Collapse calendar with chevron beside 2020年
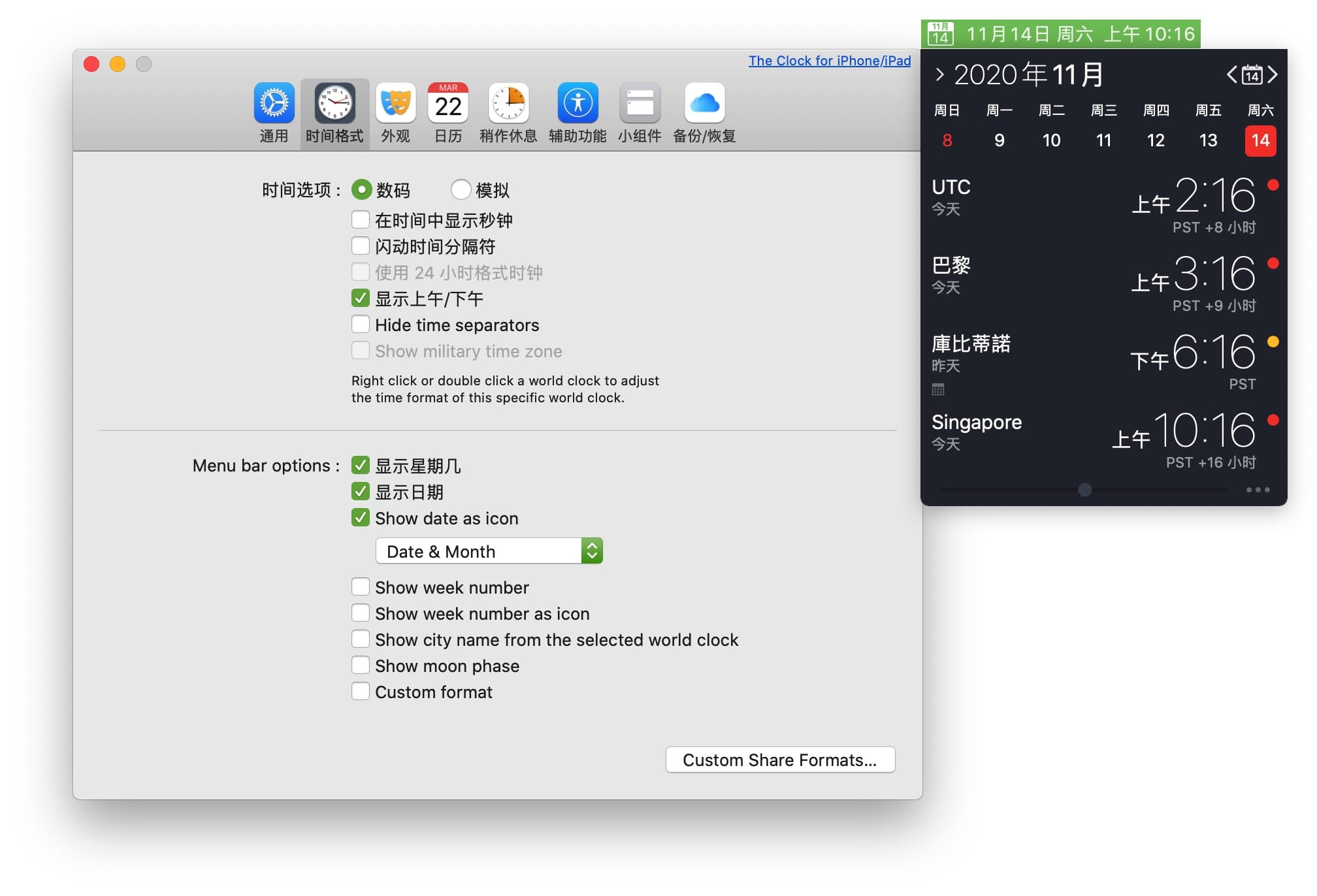 [x=939, y=74]
